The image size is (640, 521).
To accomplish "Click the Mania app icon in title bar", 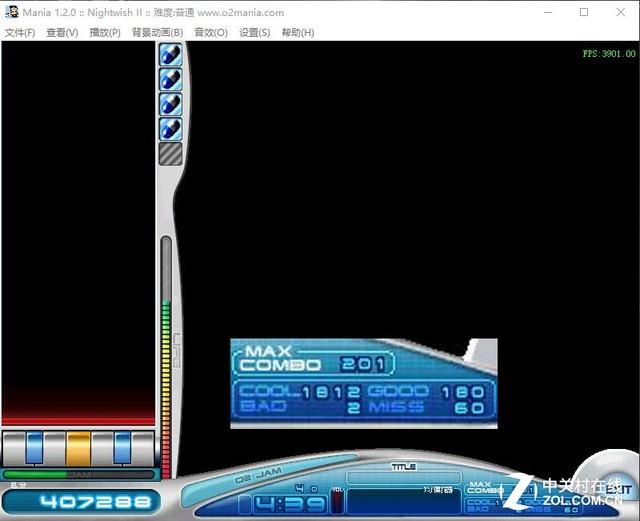I will pyautogui.click(x=11, y=12).
